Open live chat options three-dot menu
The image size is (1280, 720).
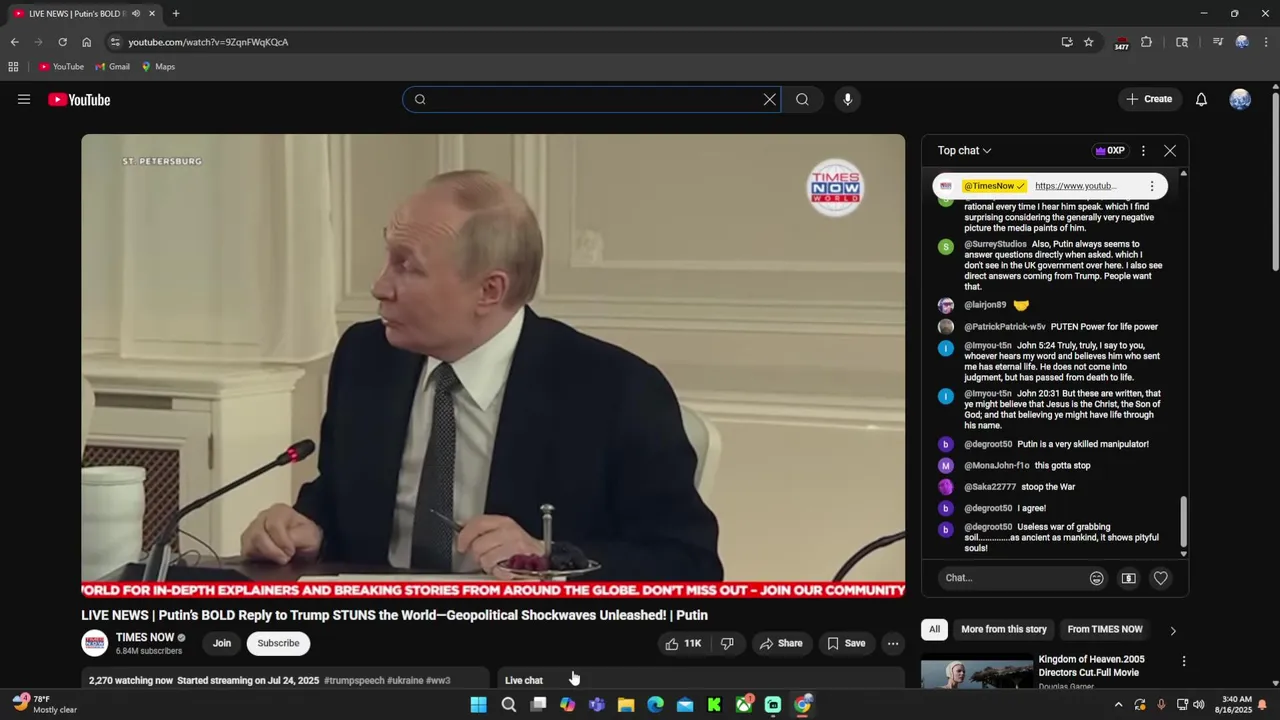1143,151
